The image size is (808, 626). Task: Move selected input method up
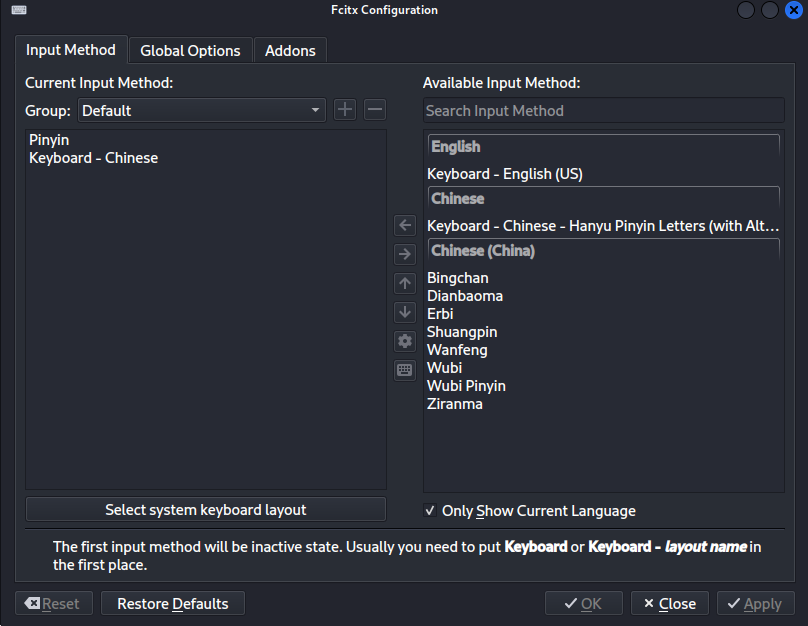click(x=405, y=283)
